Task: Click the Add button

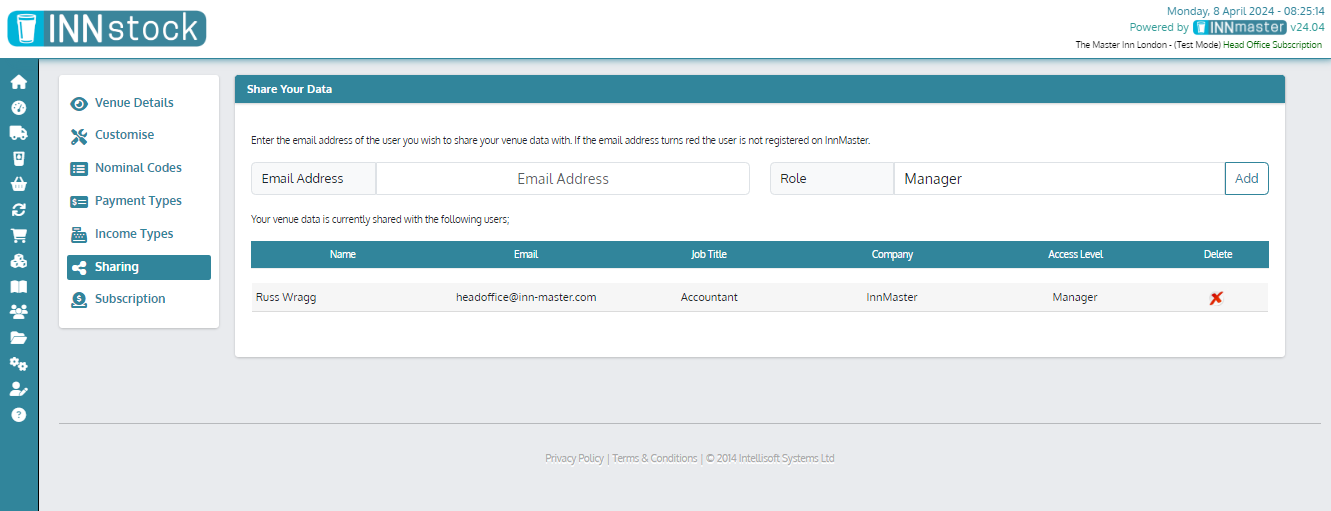Action: pos(1247,179)
